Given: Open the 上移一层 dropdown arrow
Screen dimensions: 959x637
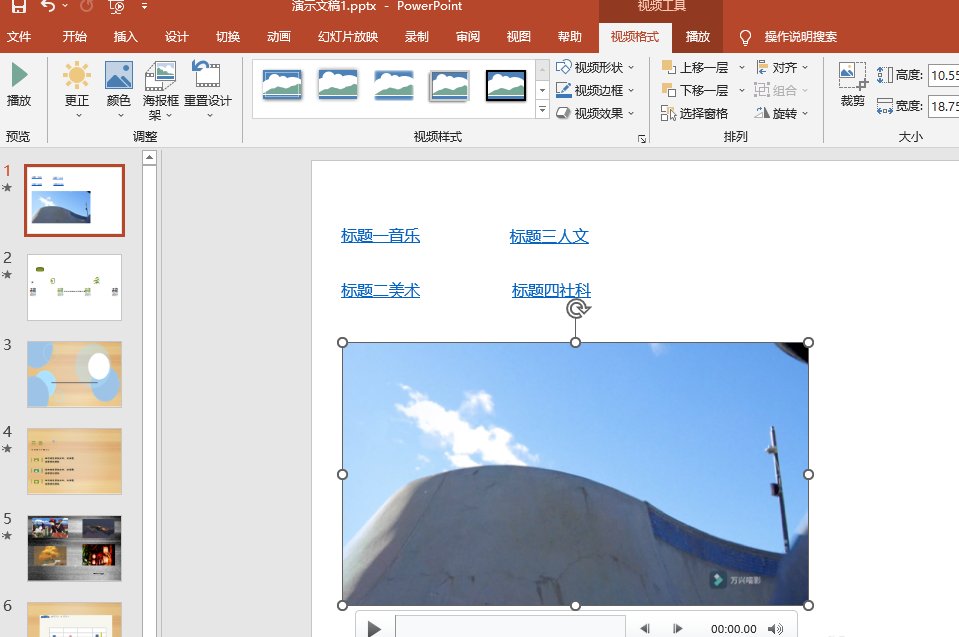Looking at the screenshot, I should pos(741,67).
